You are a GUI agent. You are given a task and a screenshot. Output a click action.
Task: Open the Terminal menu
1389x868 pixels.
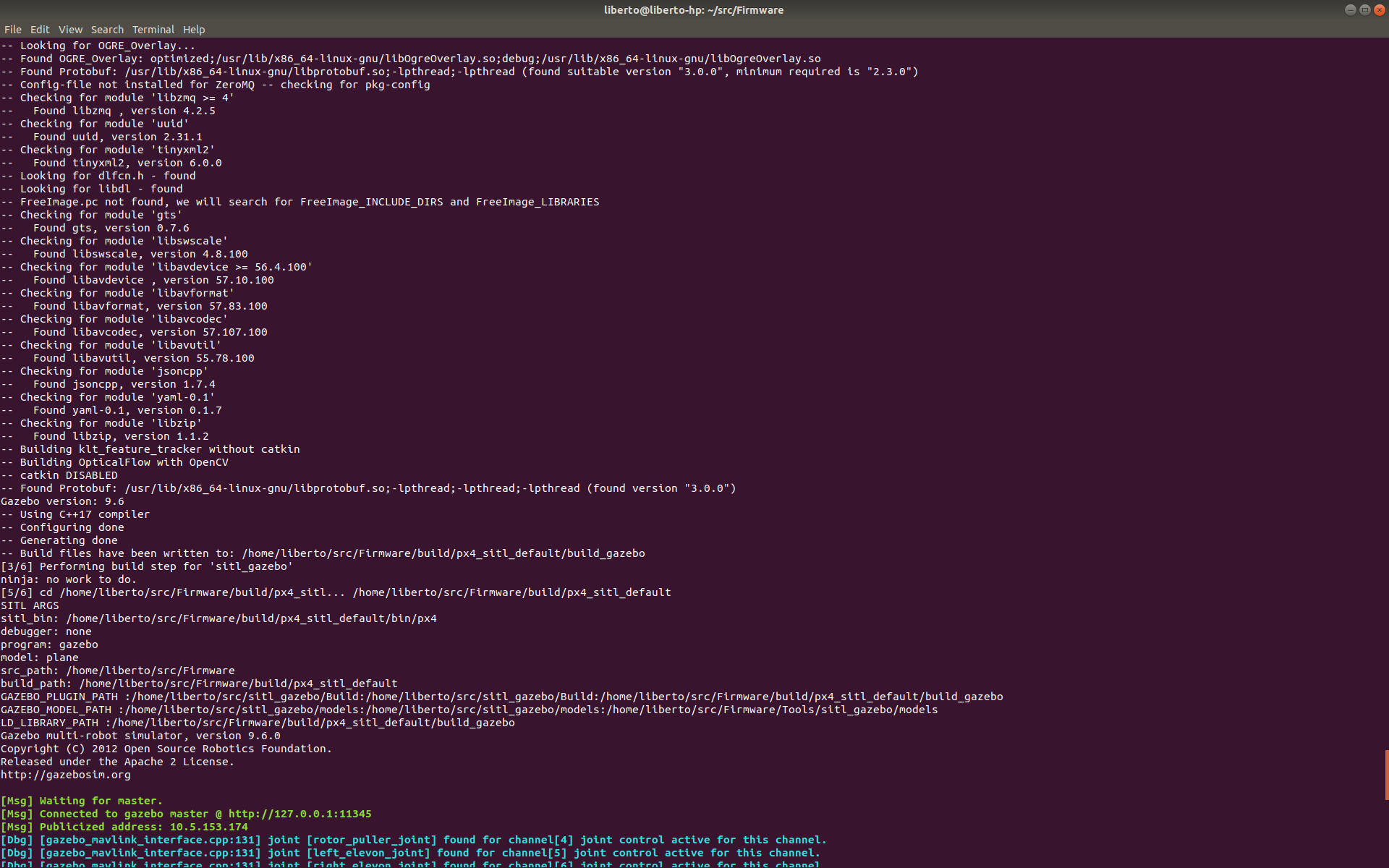tap(153, 29)
